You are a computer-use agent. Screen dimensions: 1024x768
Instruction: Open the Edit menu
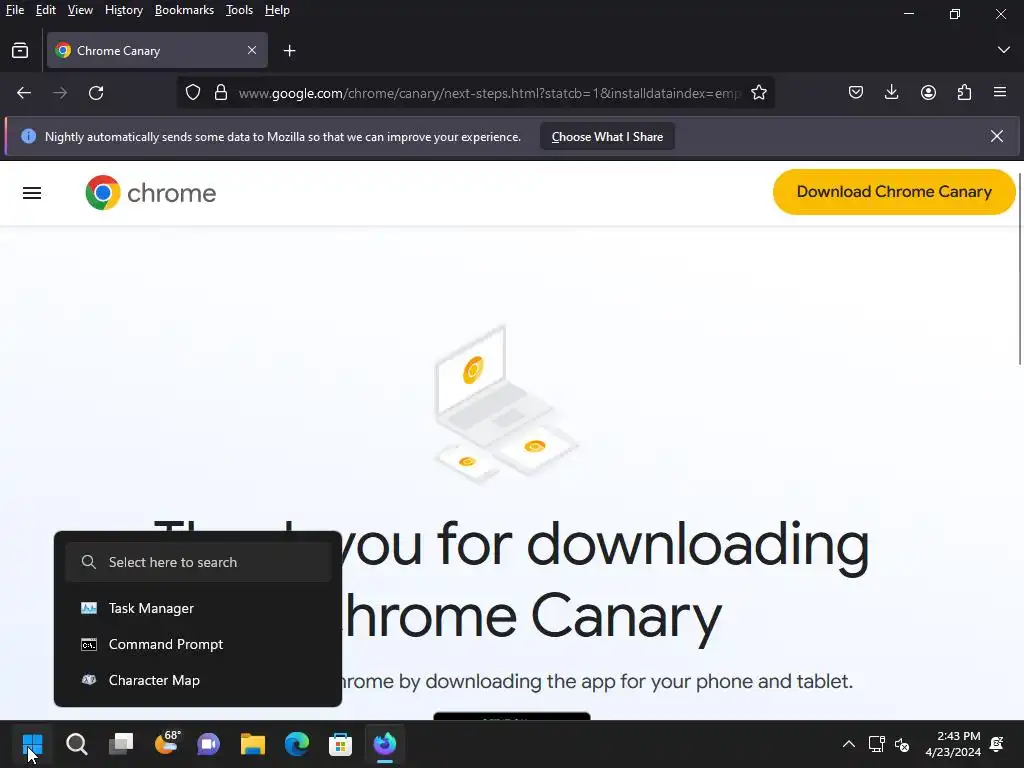pos(46,10)
